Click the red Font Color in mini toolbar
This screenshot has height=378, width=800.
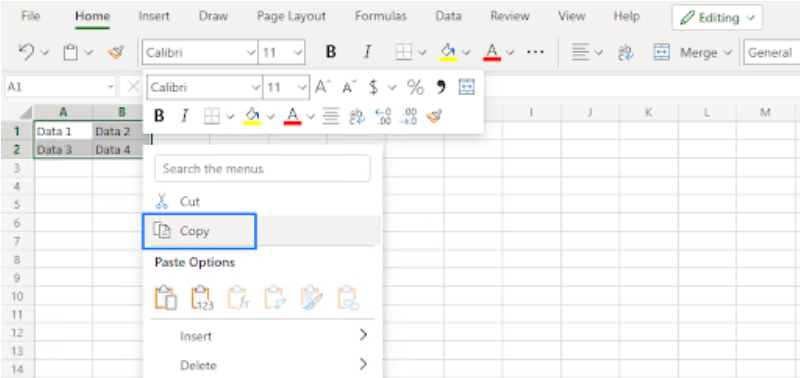[292, 116]
